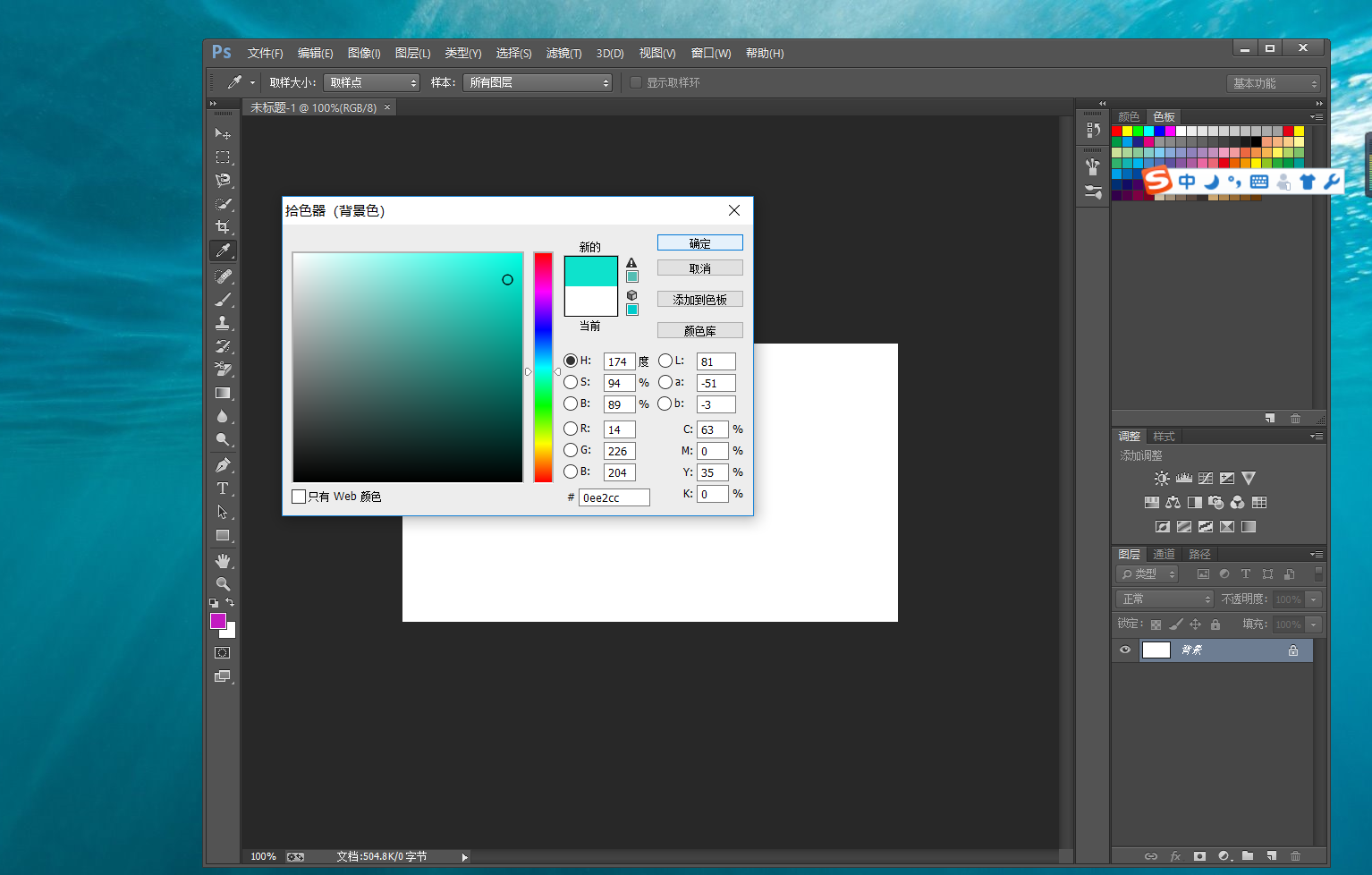The height and width of the screenshot is (875, 1372).
Task: Select the Crop tool
Action: coord(223,226)
